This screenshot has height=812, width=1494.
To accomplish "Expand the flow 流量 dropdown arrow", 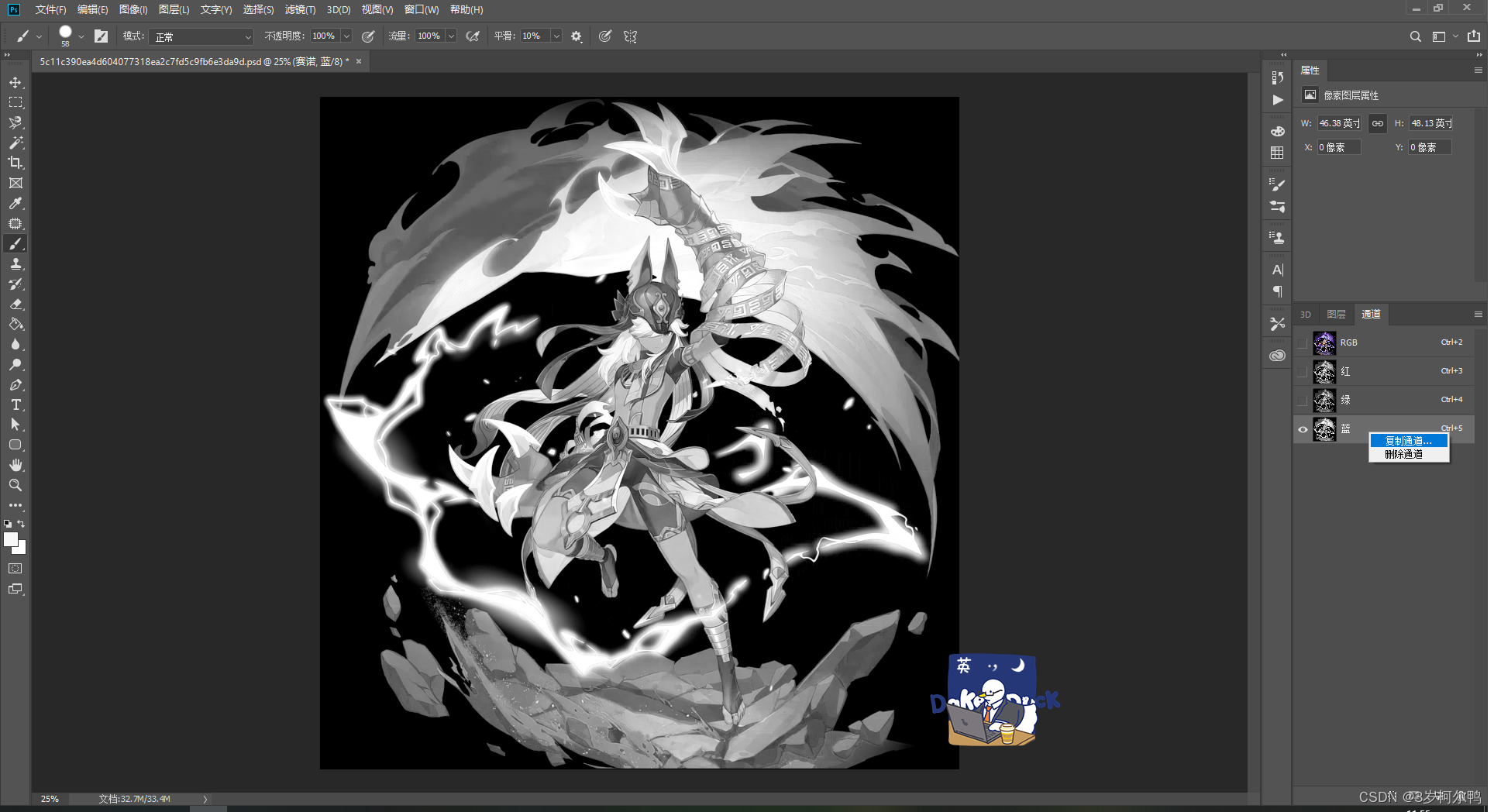I will click(x=451, y=36).
